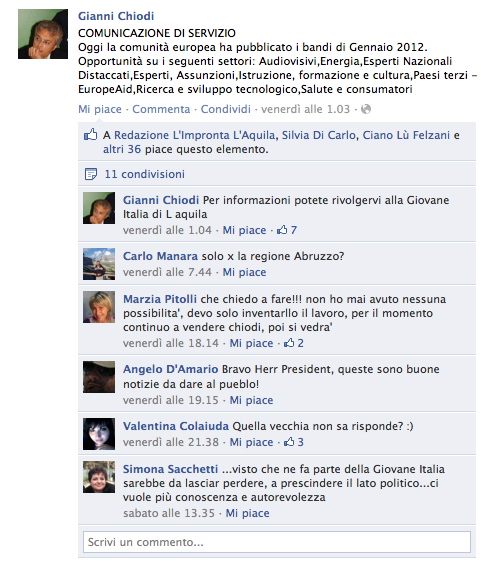Click the Commenta link under the post
The image size is (481, 567).
pos(161,109)
